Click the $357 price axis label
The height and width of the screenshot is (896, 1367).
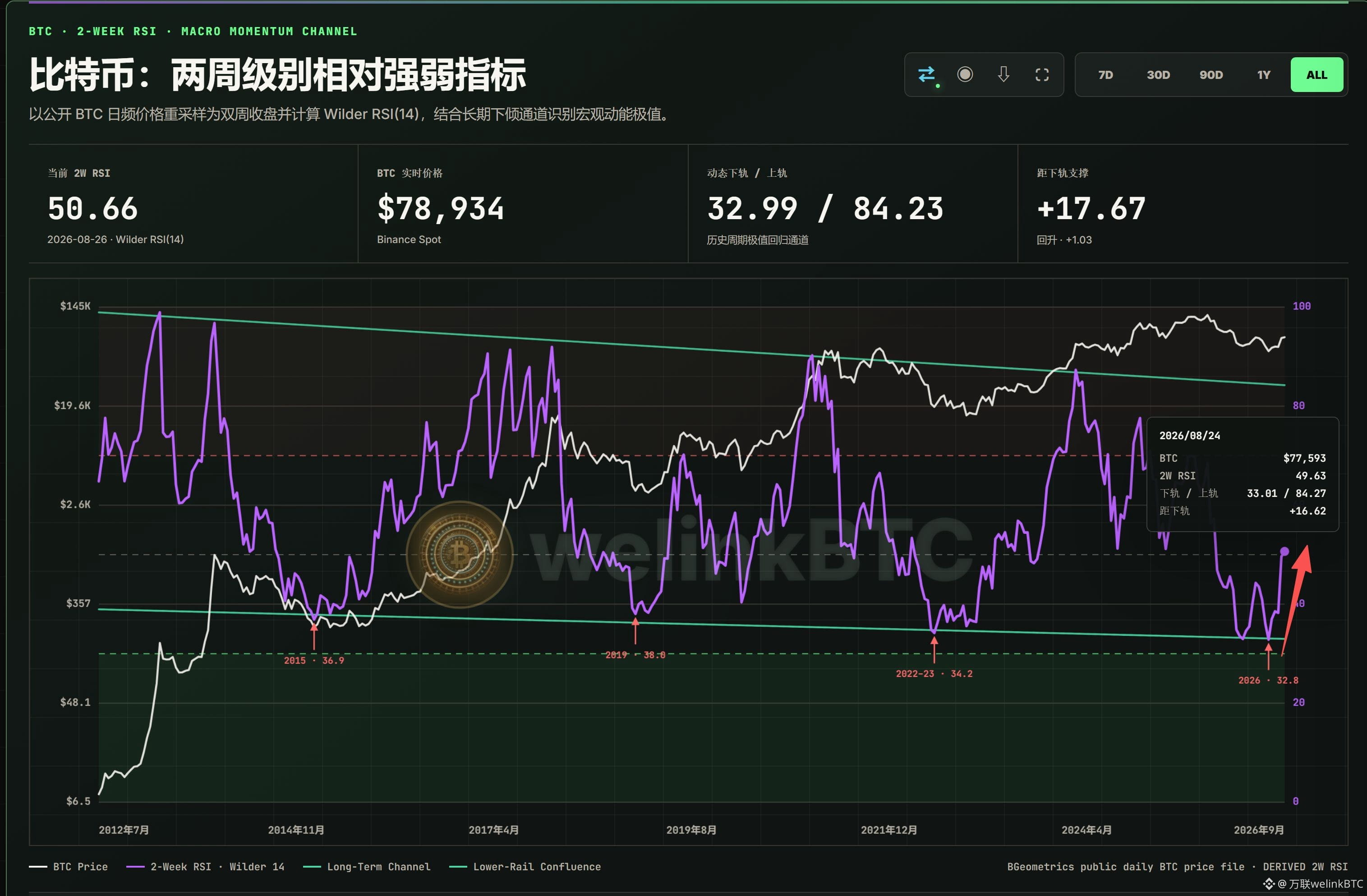78,603
